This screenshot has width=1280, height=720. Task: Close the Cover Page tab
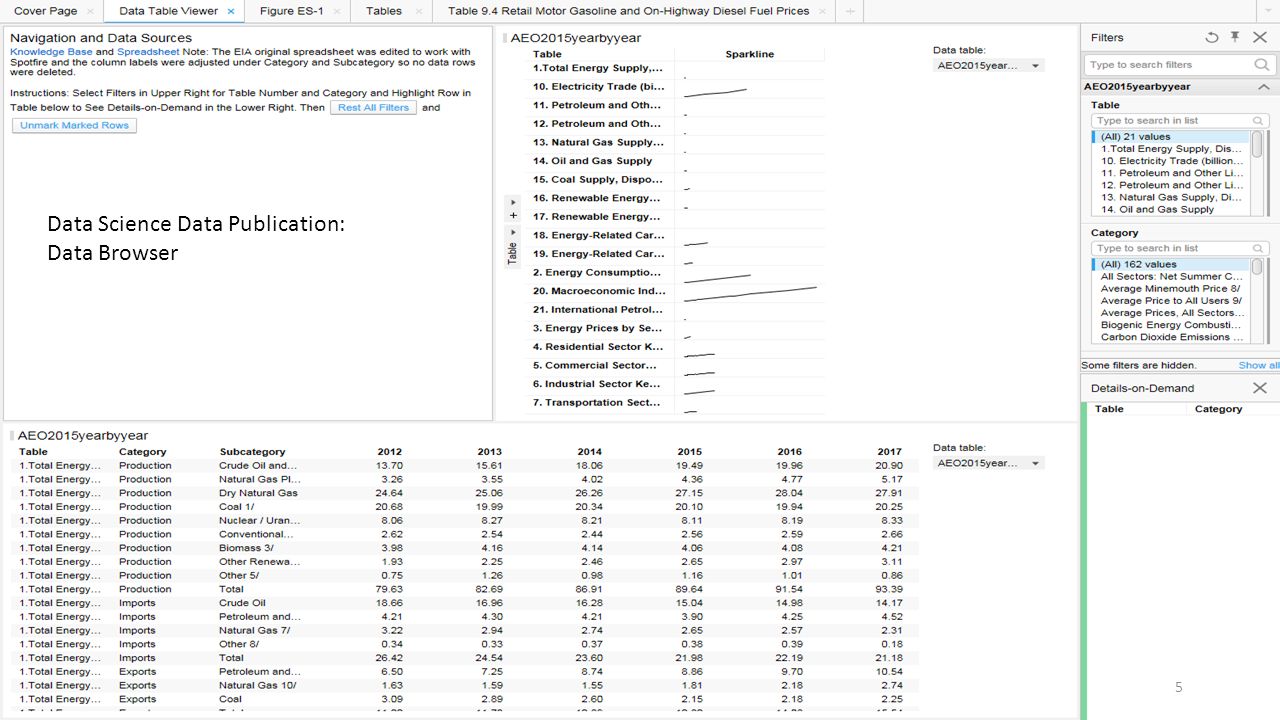coord(91,11)
